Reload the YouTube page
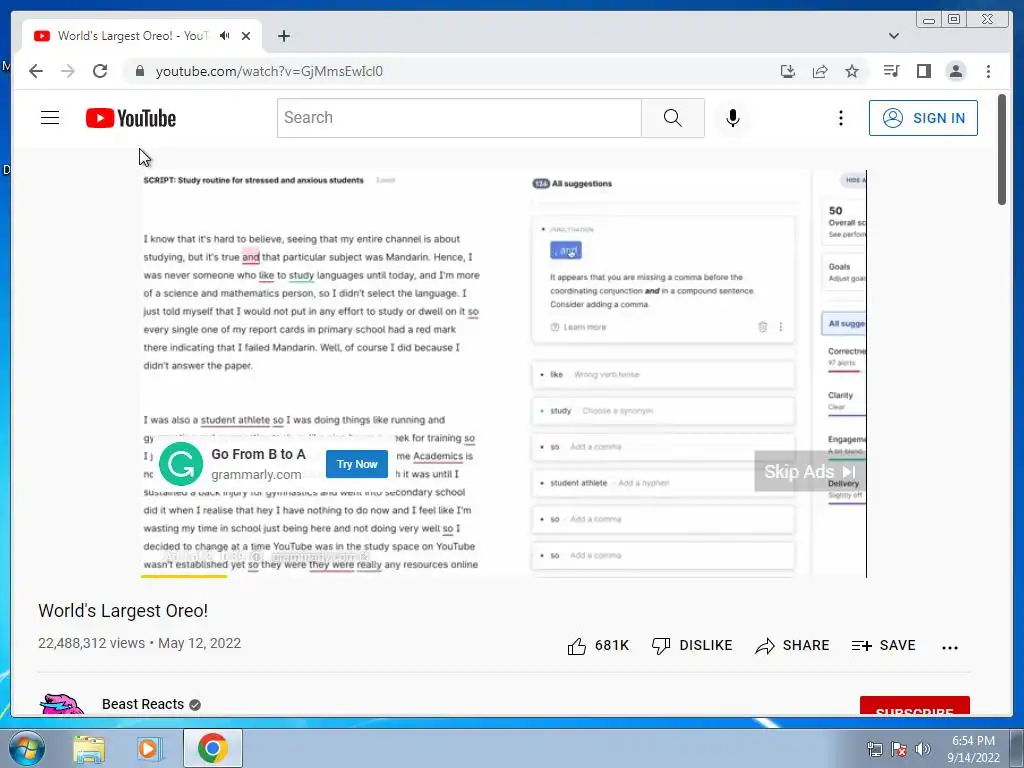Image resolution: width=1024 pixels, height=768 pixels. click(100, 71)
